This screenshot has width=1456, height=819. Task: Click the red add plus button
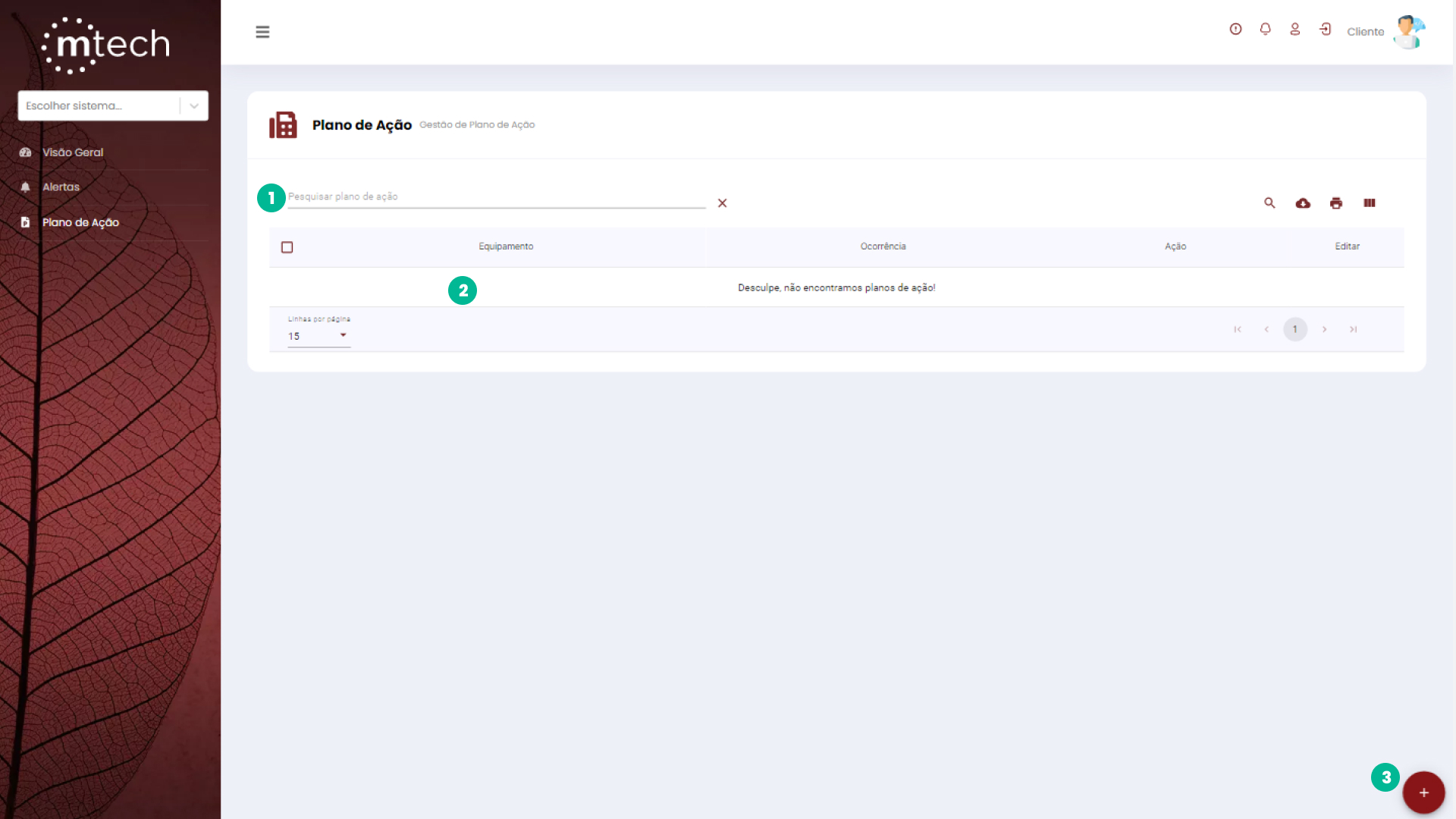1423,792
